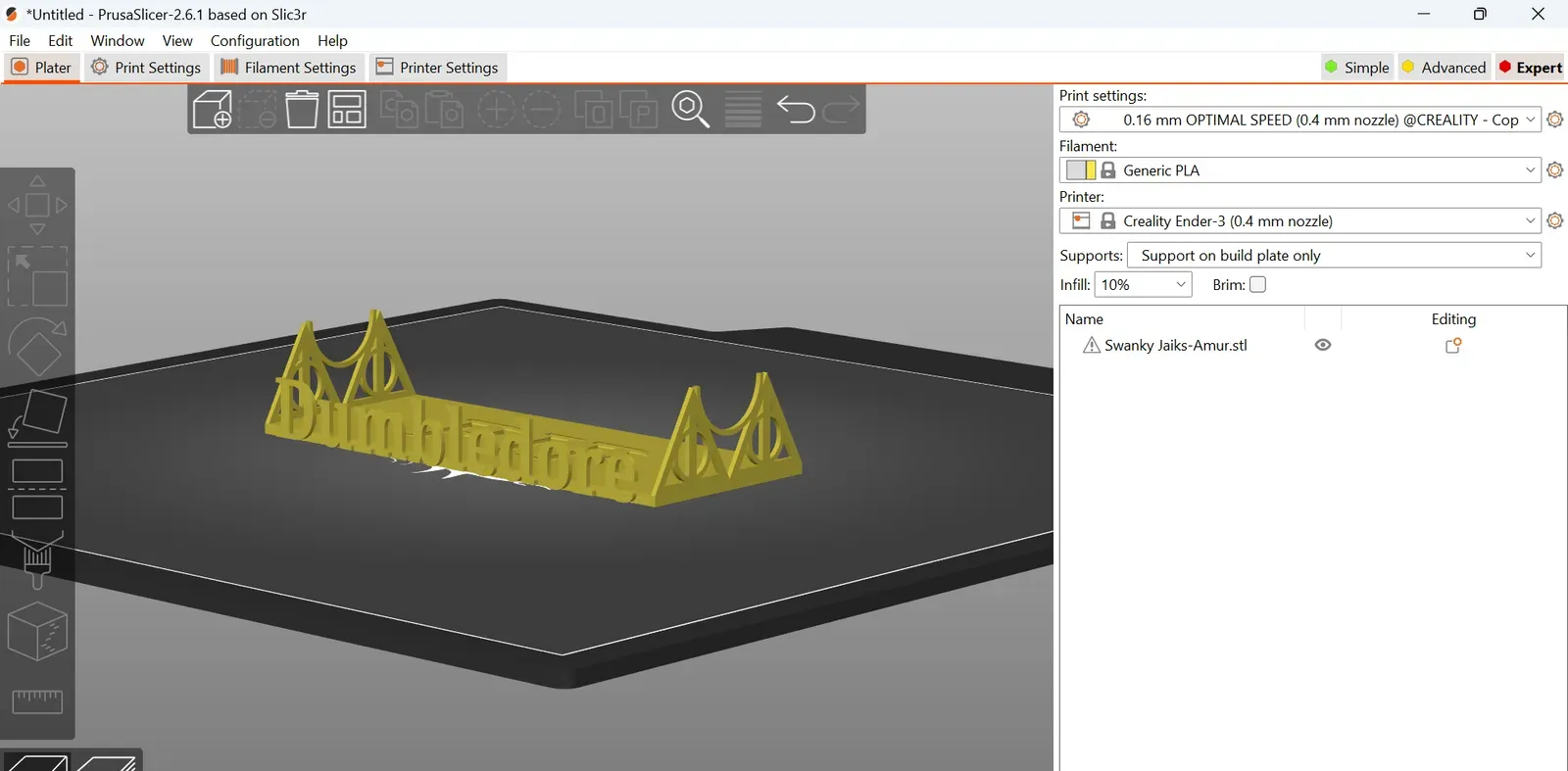The image size is (1568, 771).
Task: Open the Help menu
Action: click(x=332, y=40)
